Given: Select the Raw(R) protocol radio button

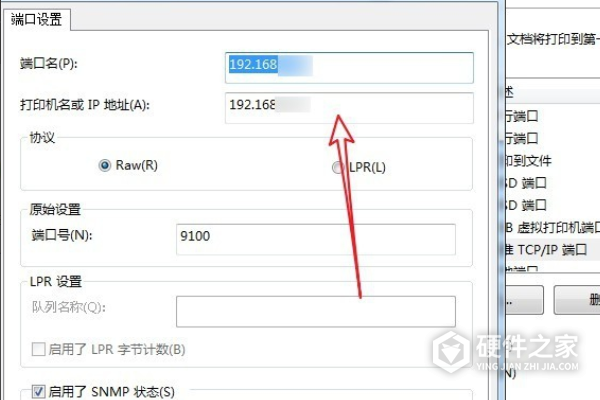Looking at the screenshot, I should [x=105, y=166].
